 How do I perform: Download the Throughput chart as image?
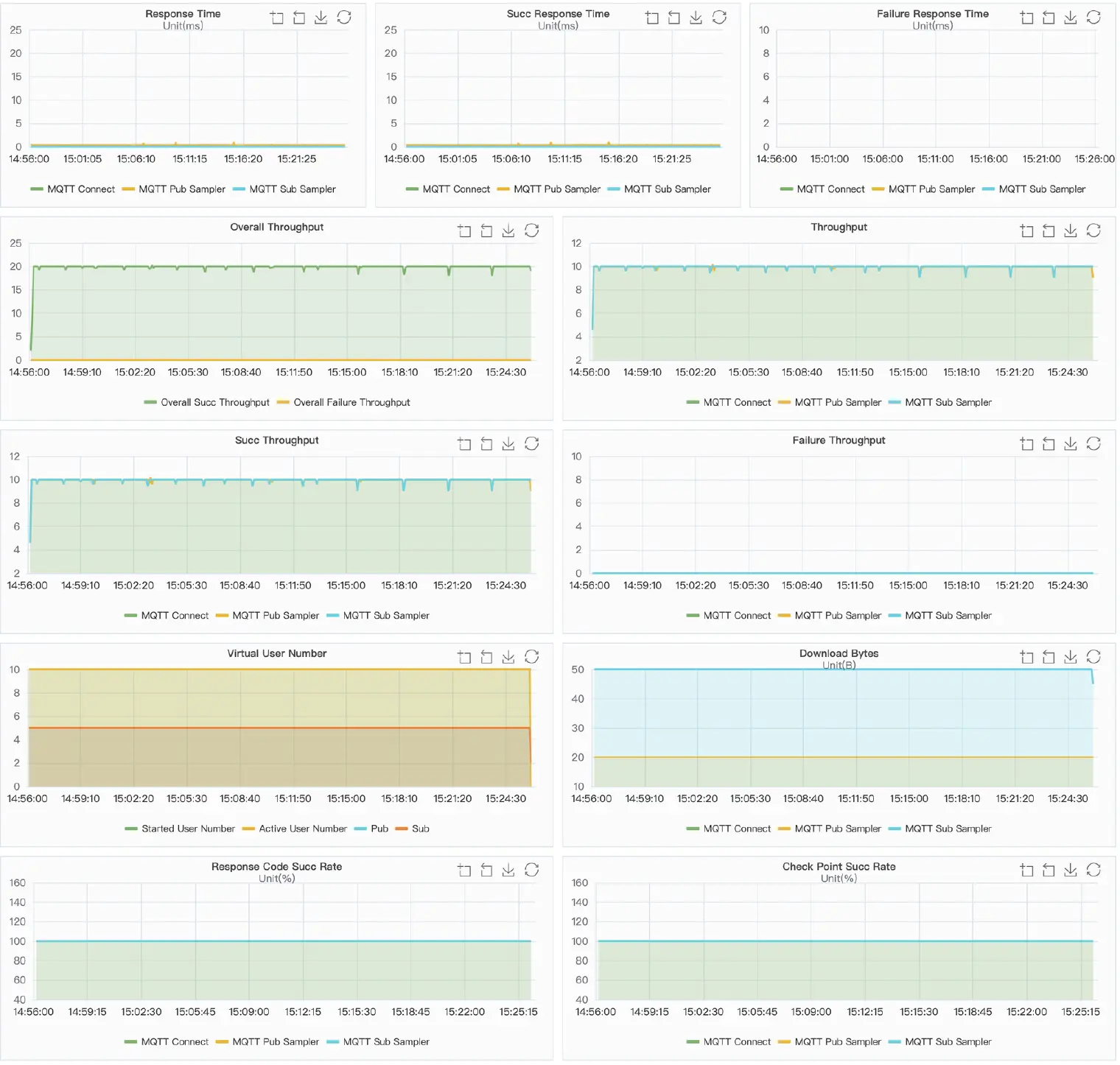coord(1071,231)
